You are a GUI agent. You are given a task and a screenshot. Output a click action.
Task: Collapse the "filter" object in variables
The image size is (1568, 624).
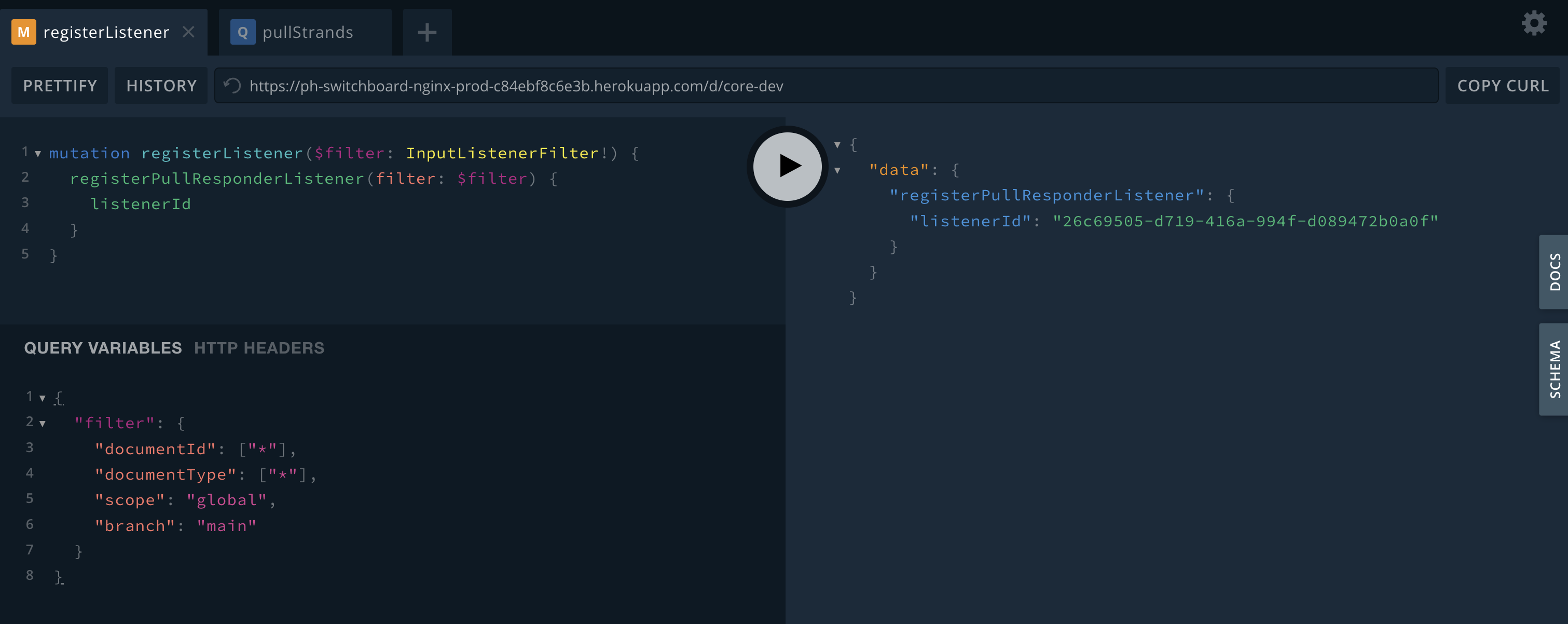(x=43, y=423)
